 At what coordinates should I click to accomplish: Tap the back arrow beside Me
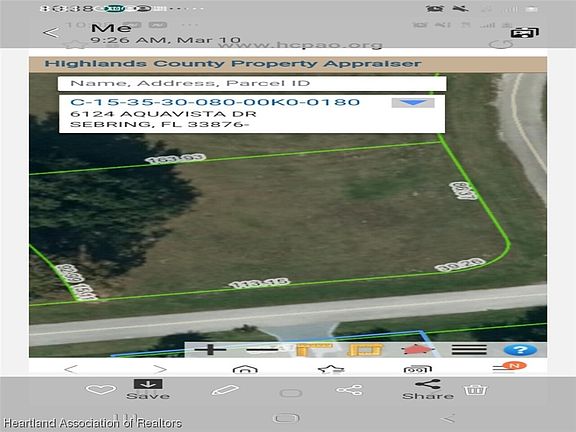(51, 33)
